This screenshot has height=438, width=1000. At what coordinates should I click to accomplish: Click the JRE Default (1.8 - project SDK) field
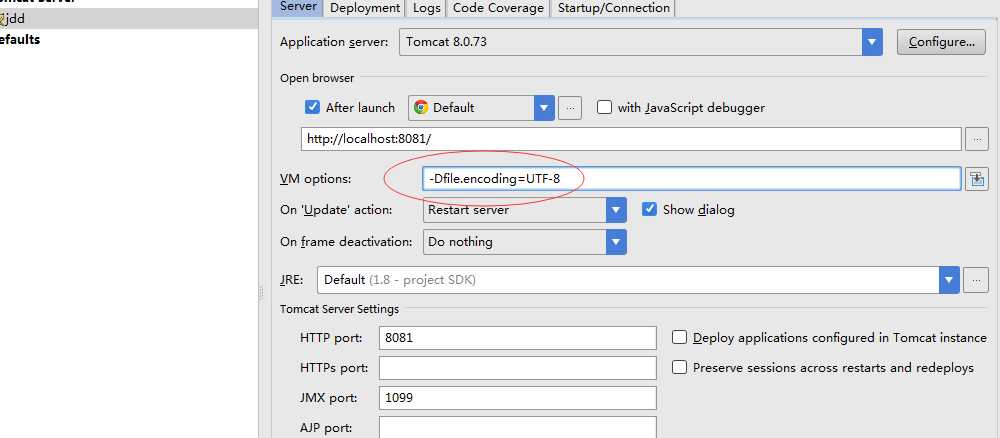pos(638,280)
